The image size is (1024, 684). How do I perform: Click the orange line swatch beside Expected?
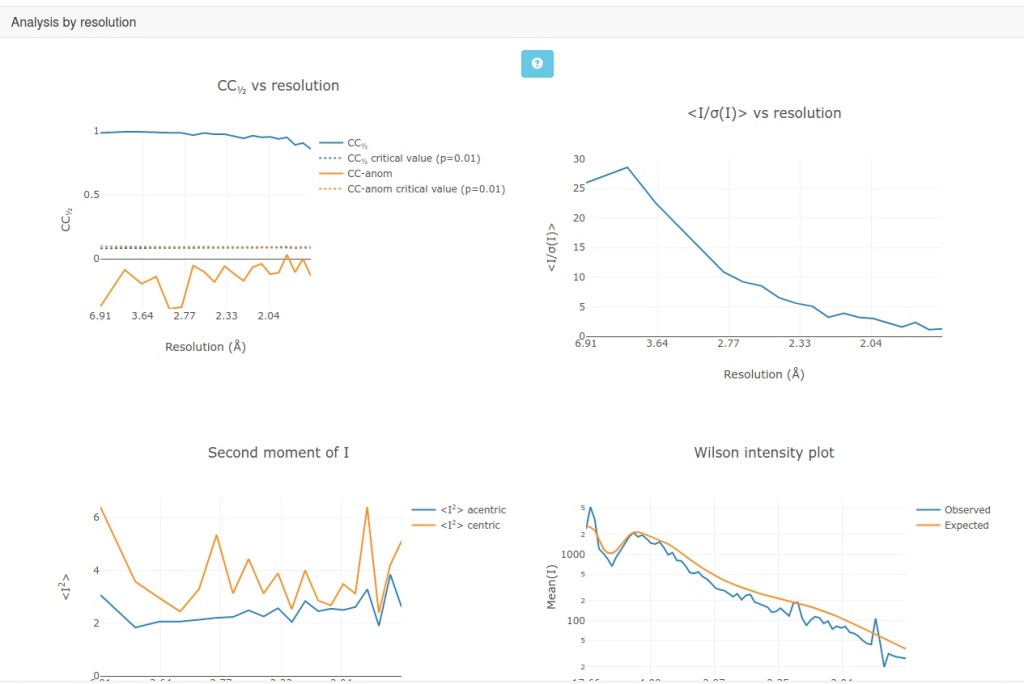click(927, 525)
